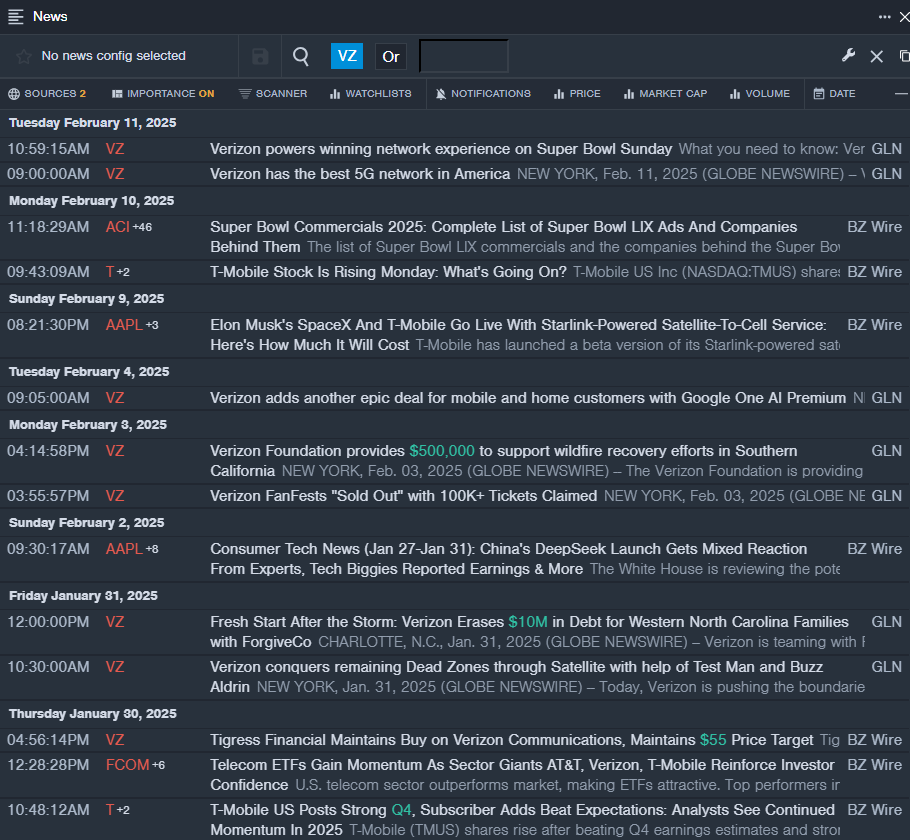Toggle the Or operator button
910x840 pixels.
click(x=391, y=57)
